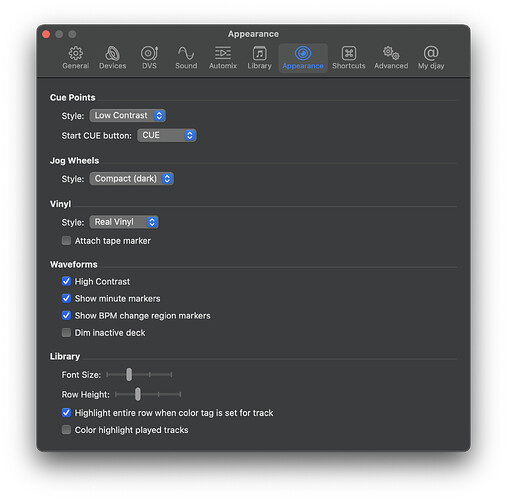Open the General preferences gear icon
The width and height of the screenshot is (507, 500).
76,53
